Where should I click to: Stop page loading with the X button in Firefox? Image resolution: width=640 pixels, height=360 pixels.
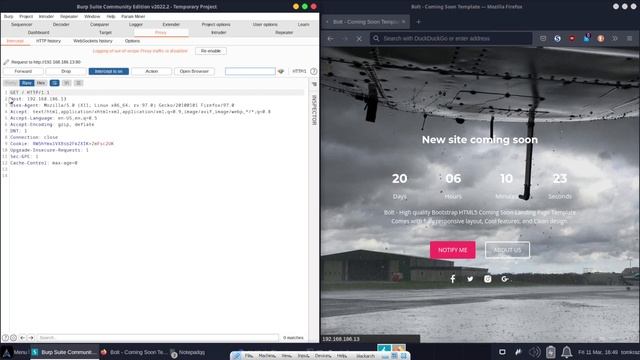(x=359, y=38)
